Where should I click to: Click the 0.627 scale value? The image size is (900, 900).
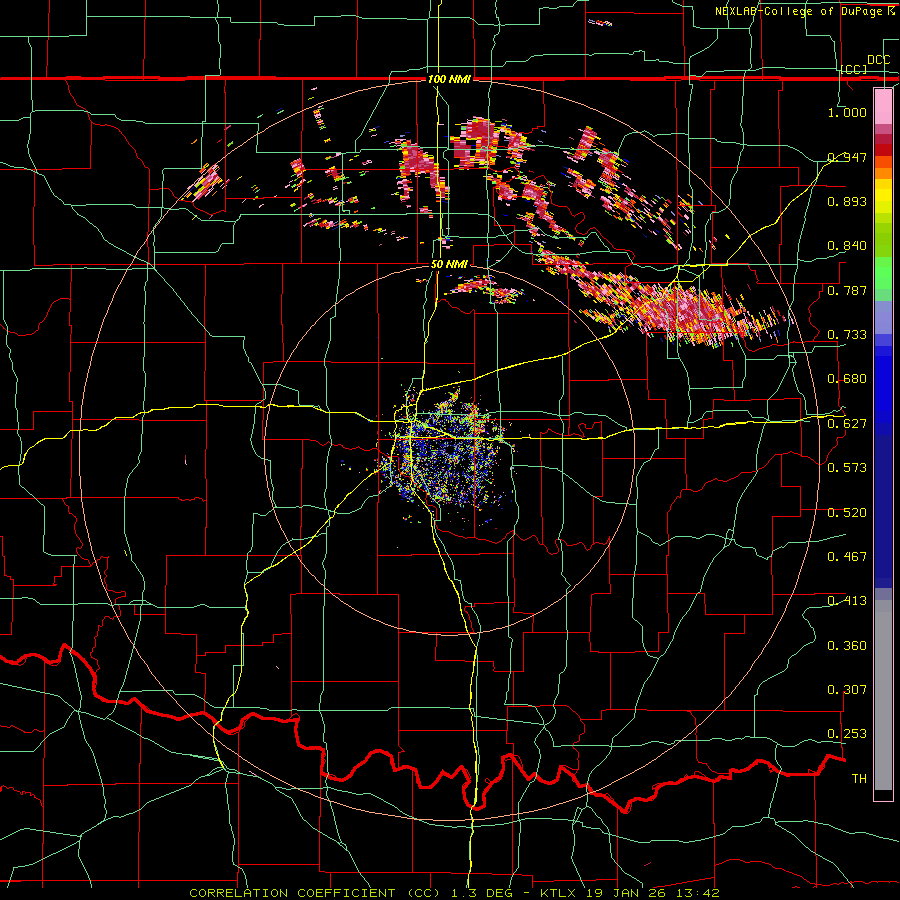pos(847,424)
